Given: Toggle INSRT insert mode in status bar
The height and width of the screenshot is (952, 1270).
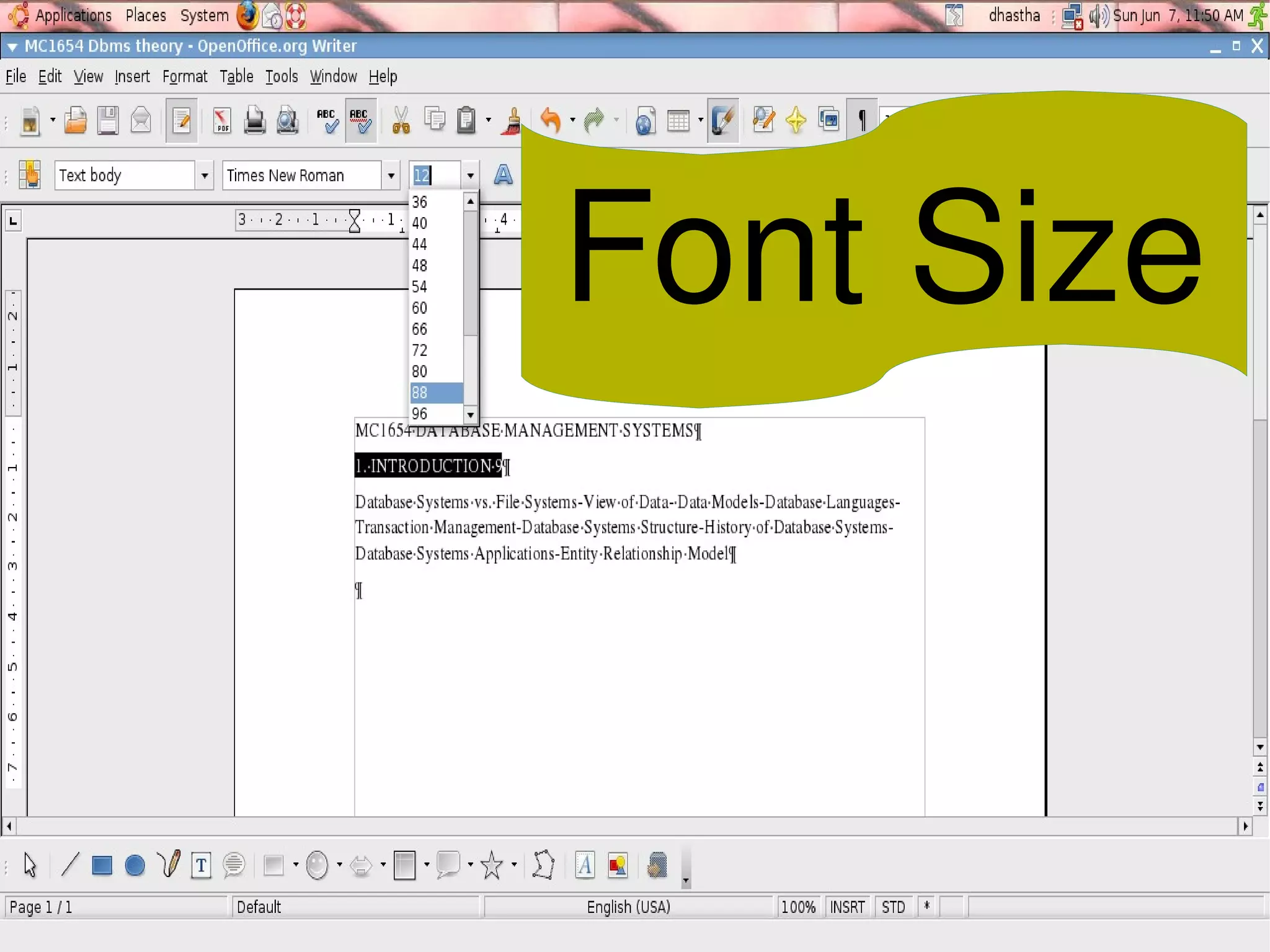Looking at the screenshot, I should click(x=848, y=907).
